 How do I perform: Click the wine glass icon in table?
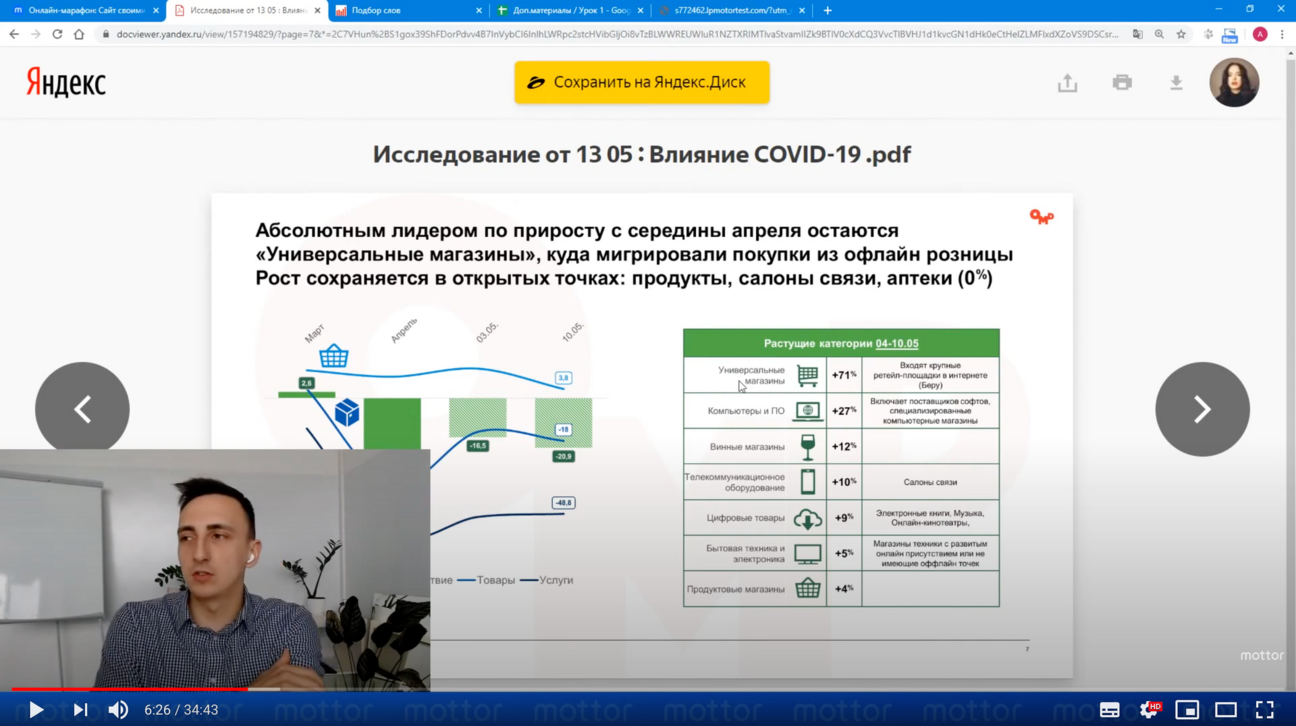tap(807, 447)
